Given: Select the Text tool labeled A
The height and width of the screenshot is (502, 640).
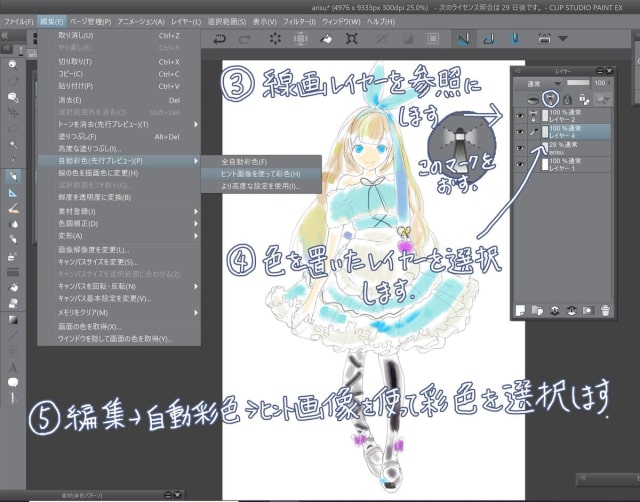Looking at the screenshot, I should 13,367.
